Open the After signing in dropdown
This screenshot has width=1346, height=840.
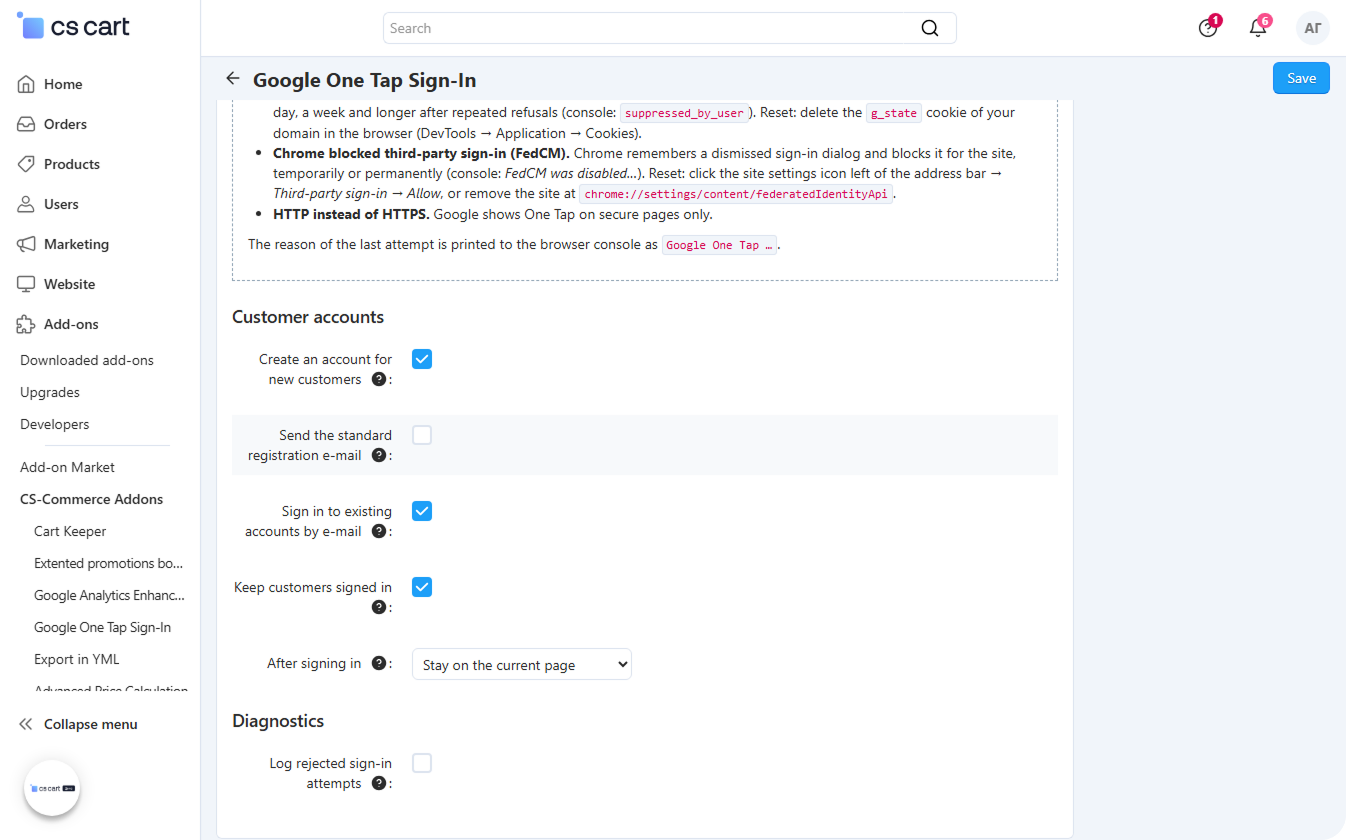click(522, 664)
